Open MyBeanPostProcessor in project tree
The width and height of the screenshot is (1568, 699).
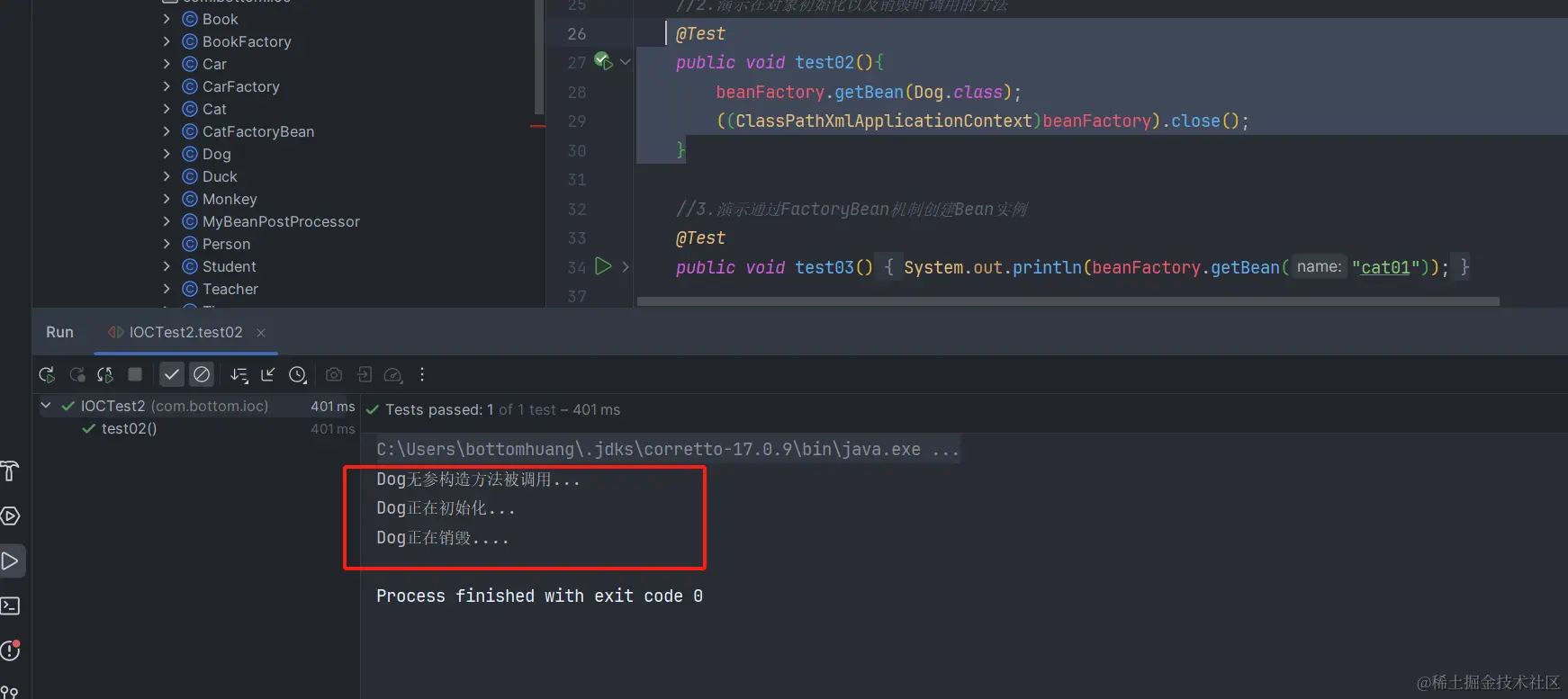(x=280, y=221)
